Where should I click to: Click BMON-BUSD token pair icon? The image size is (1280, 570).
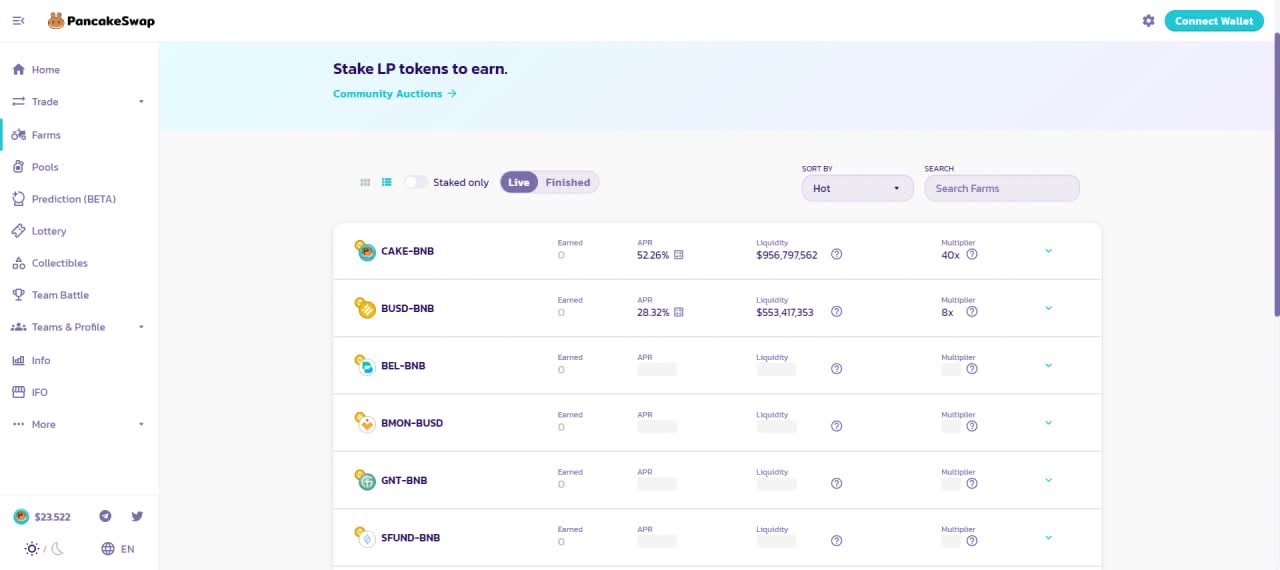[365, 422]
